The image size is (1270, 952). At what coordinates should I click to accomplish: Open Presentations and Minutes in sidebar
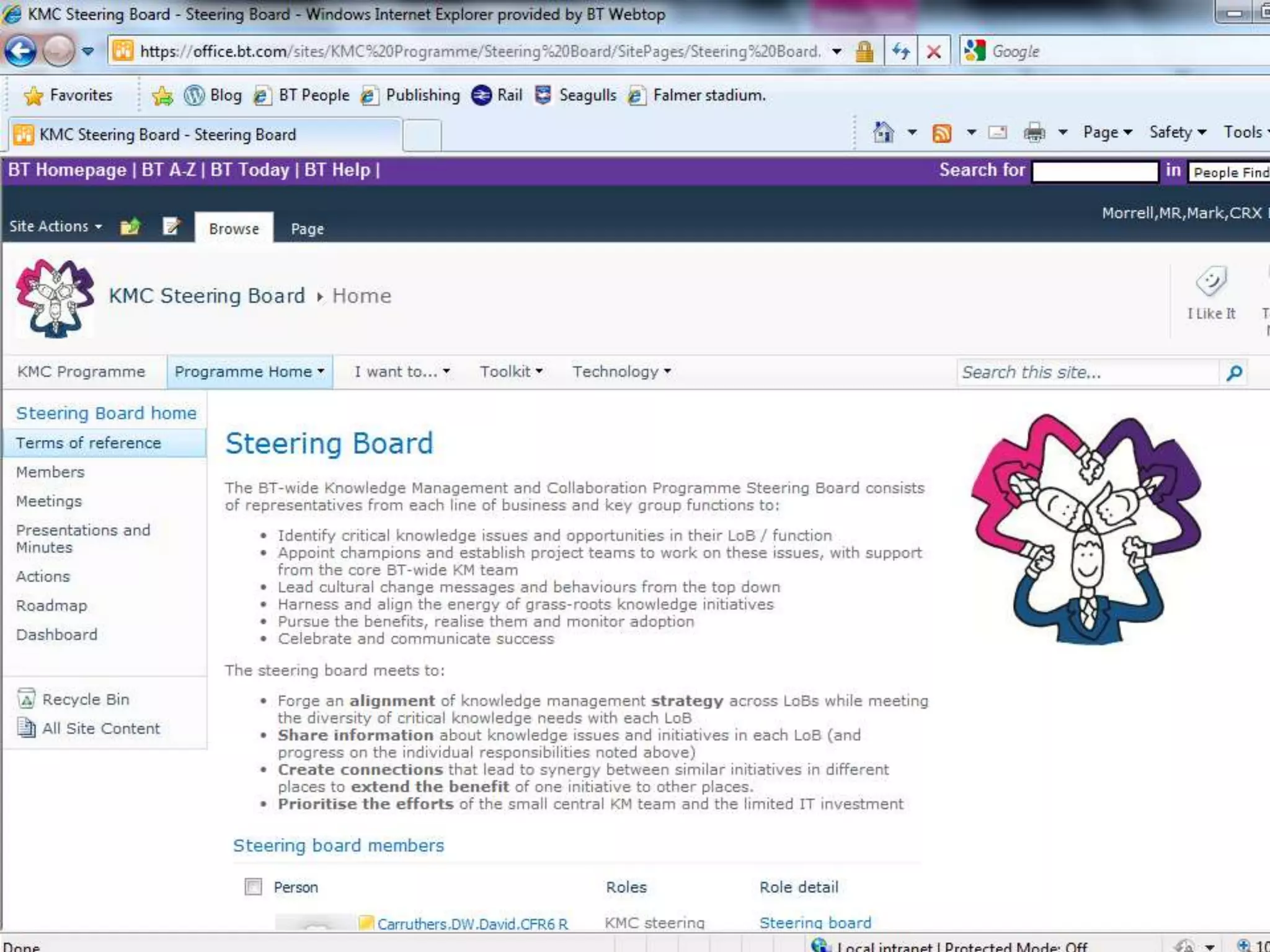pyautogui.click(x=83, y=539)
